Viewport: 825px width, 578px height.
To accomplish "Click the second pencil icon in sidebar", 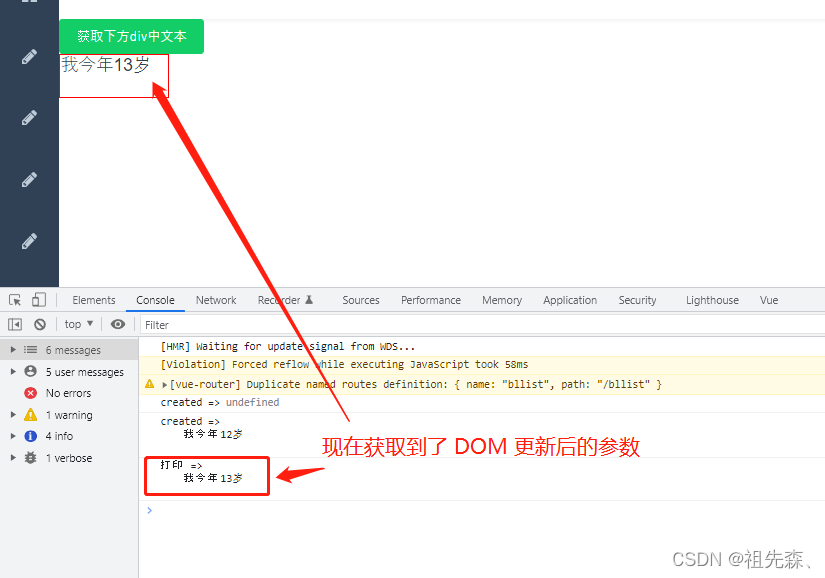I will [x=29, y=117].
